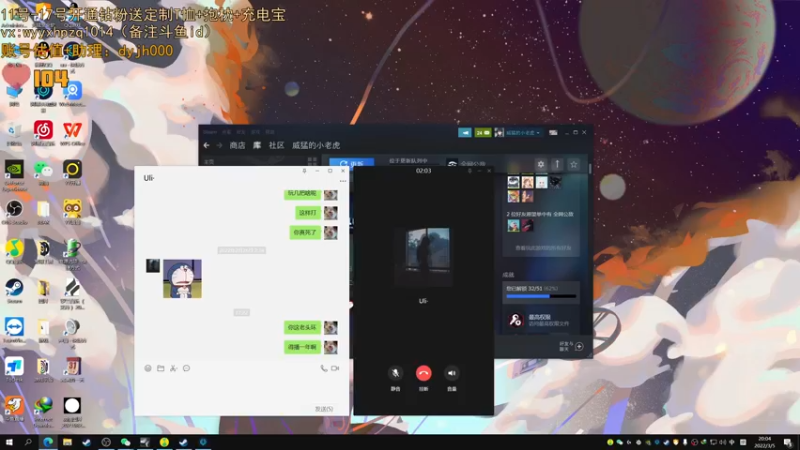Favorite the game with the star icon
Viewport: 800px width, 450px height.
coord(573,164)
